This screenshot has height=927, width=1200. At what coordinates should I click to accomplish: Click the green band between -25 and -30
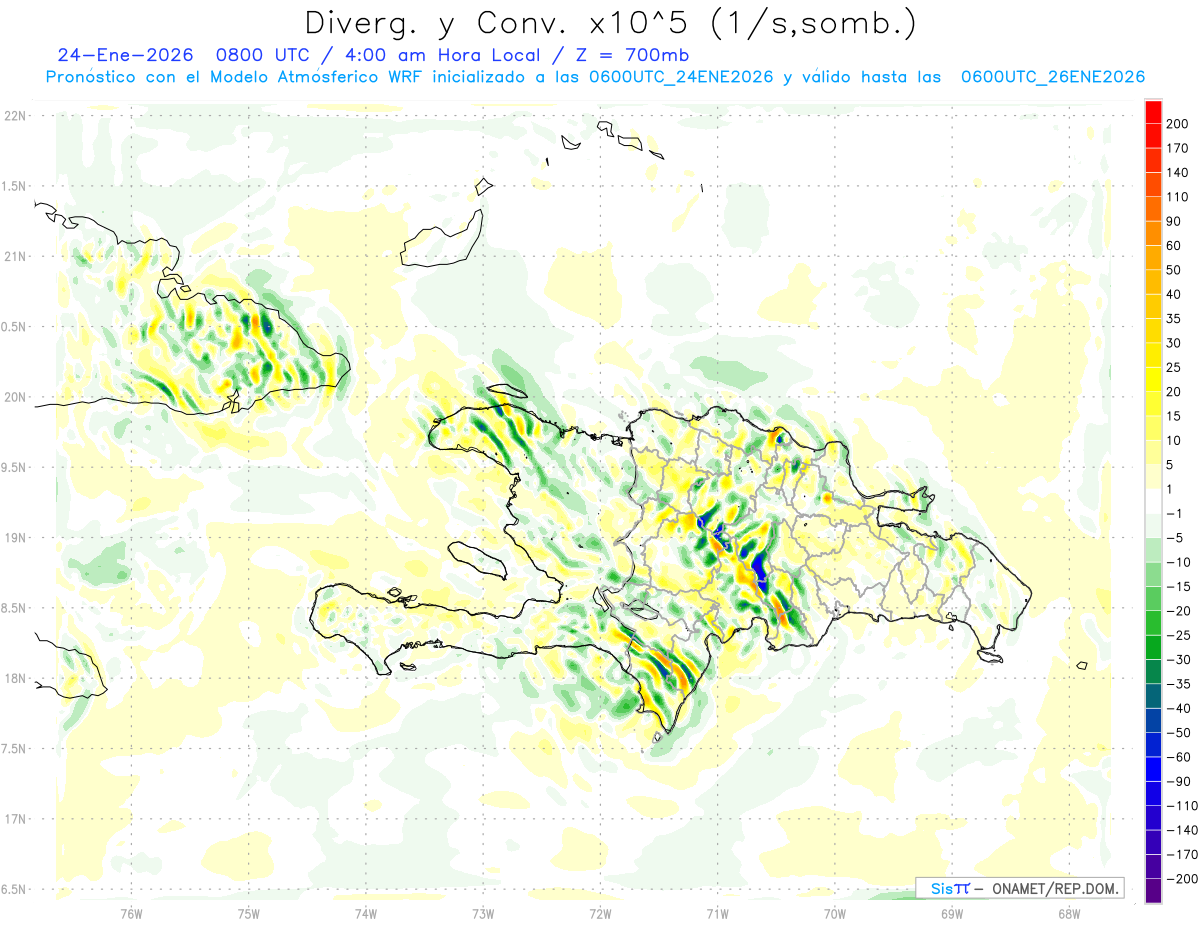click(x=1153, y=647)
